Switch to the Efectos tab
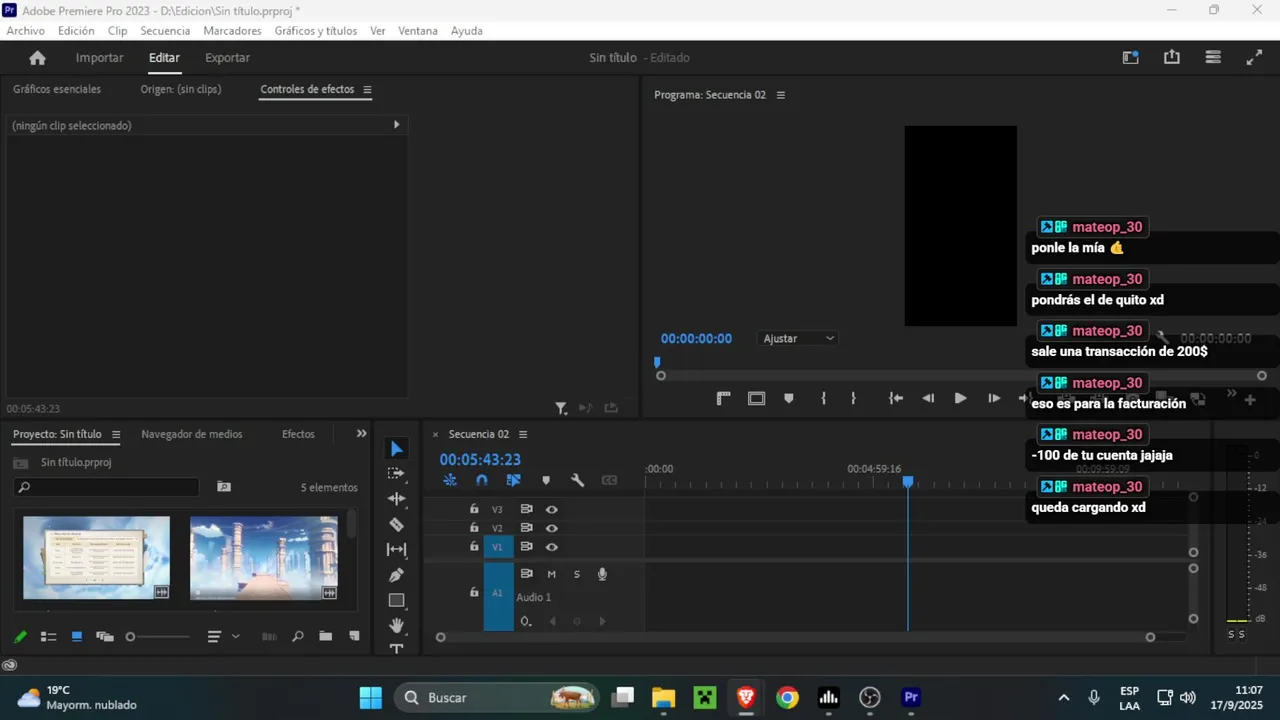The image size is (1280, 720). (x=298, y=434)
